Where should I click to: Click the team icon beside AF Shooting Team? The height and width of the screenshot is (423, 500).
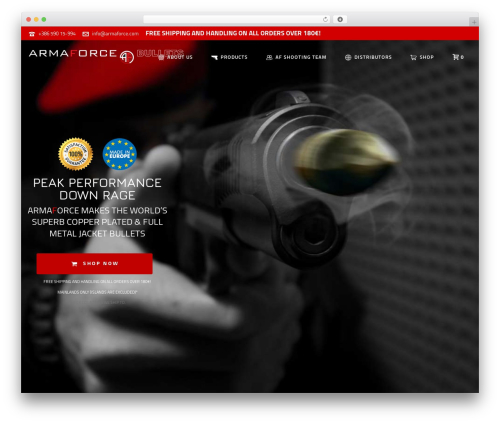coord(269,57)
